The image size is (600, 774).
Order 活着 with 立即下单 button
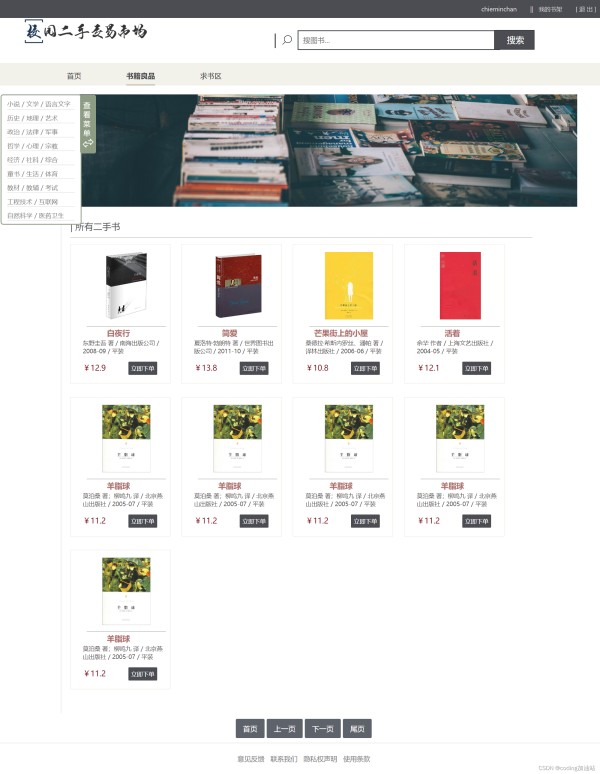tap(477, 368)
